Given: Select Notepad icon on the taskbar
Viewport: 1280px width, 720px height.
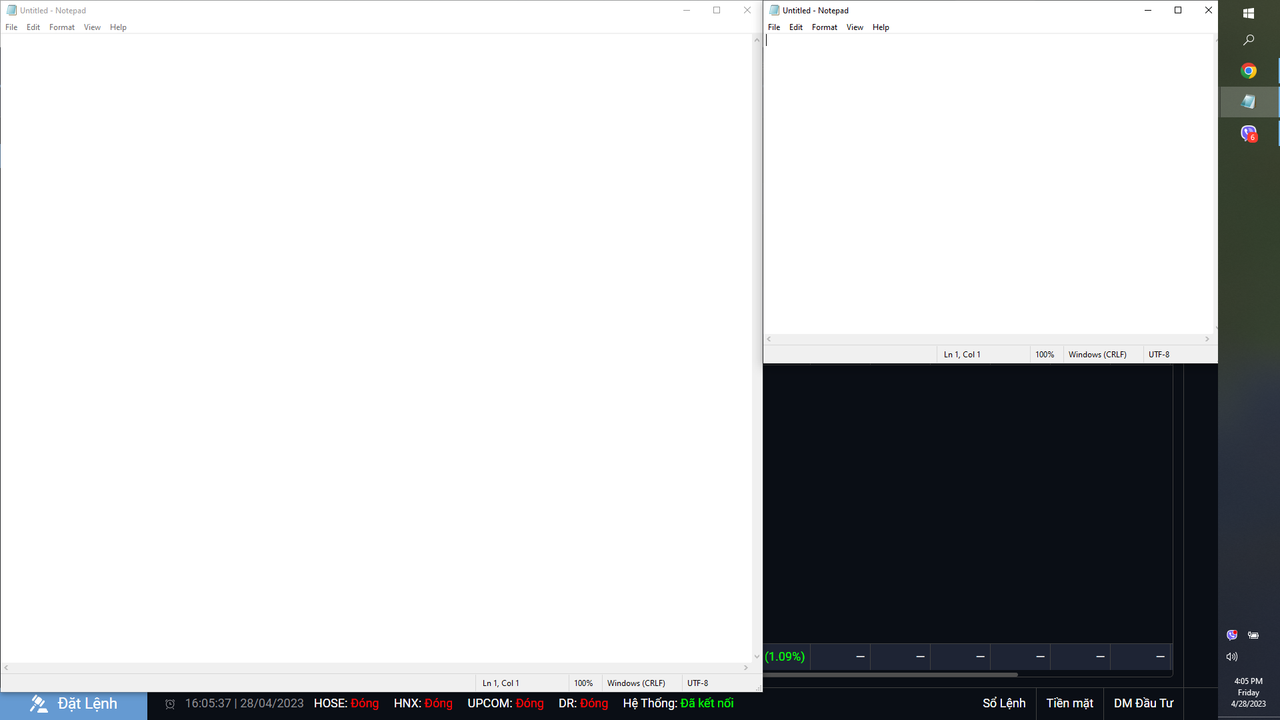Looking at the screenshot, I should (x=1249, y=101).
